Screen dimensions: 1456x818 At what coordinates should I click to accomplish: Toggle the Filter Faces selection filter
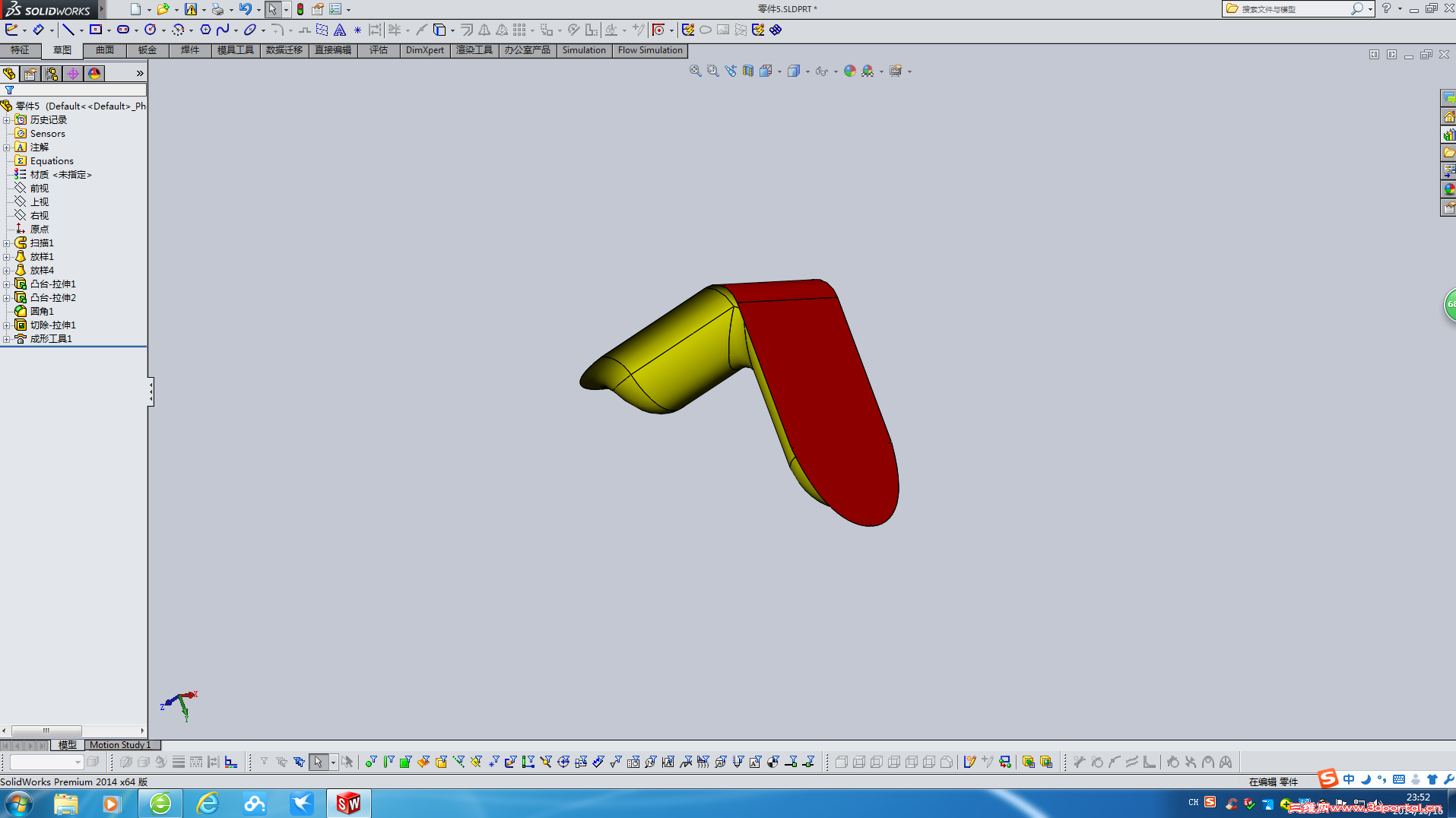(406, 762)
